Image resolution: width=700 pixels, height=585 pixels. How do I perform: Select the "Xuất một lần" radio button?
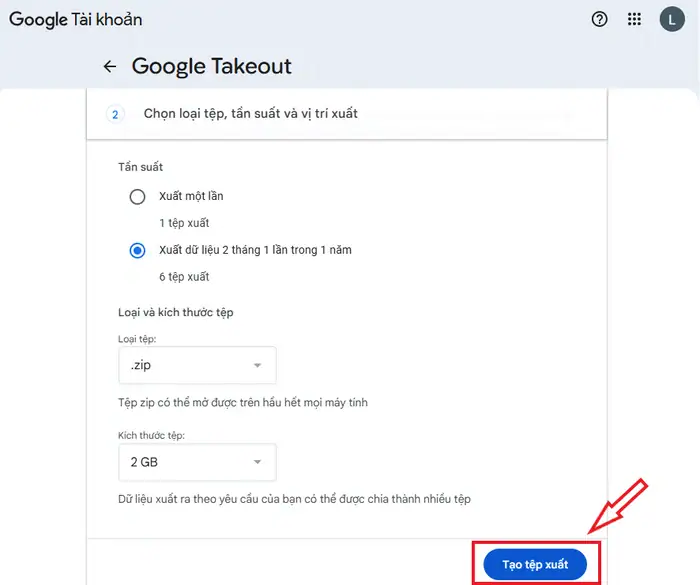[x=138, y=197]
